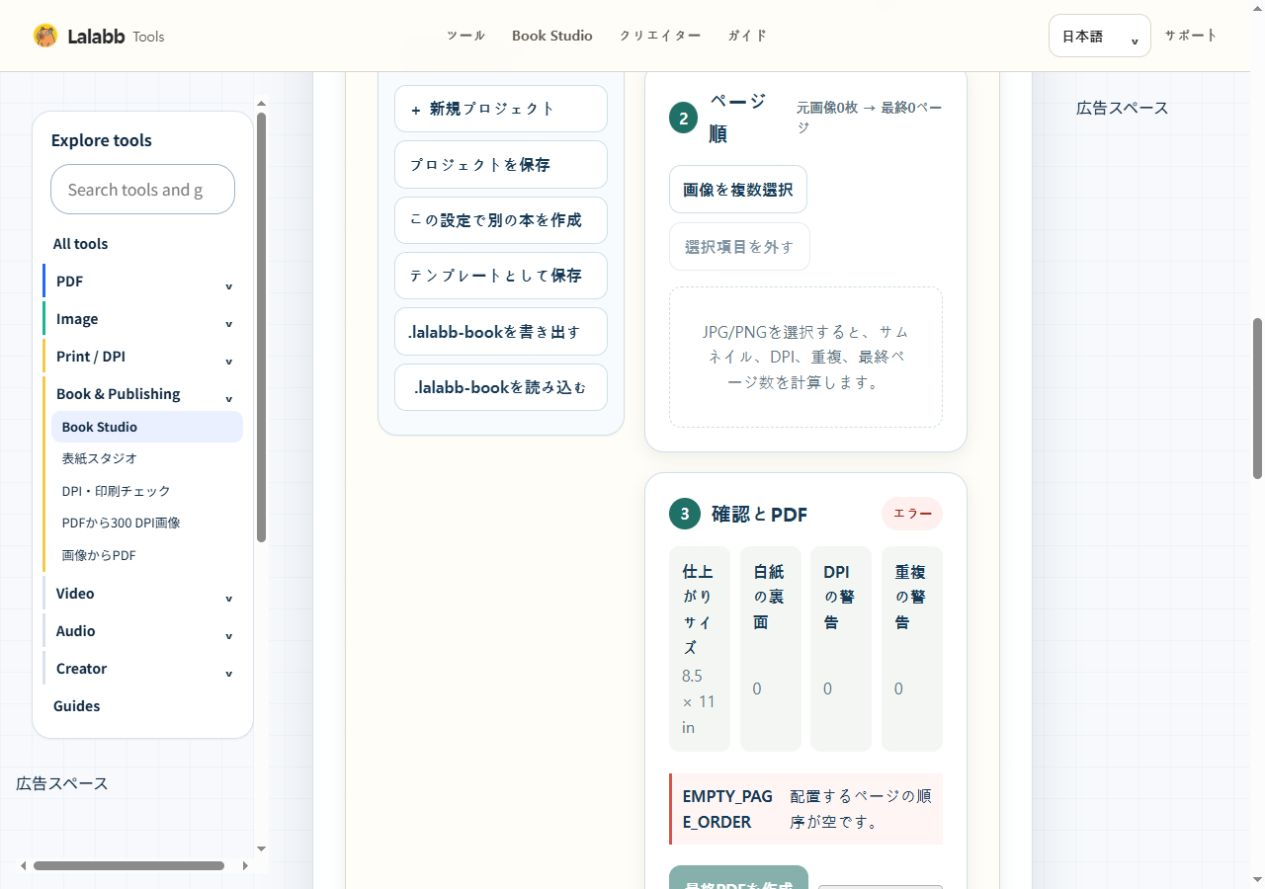1265x889 pixels.
Task: Open Book Studio in top navigation
Action: pyautogui.click(x=552, y=36)
